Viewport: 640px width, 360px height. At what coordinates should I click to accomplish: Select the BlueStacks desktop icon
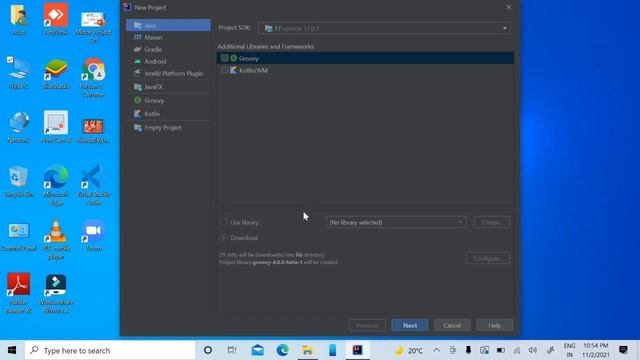tap(56, 74)
